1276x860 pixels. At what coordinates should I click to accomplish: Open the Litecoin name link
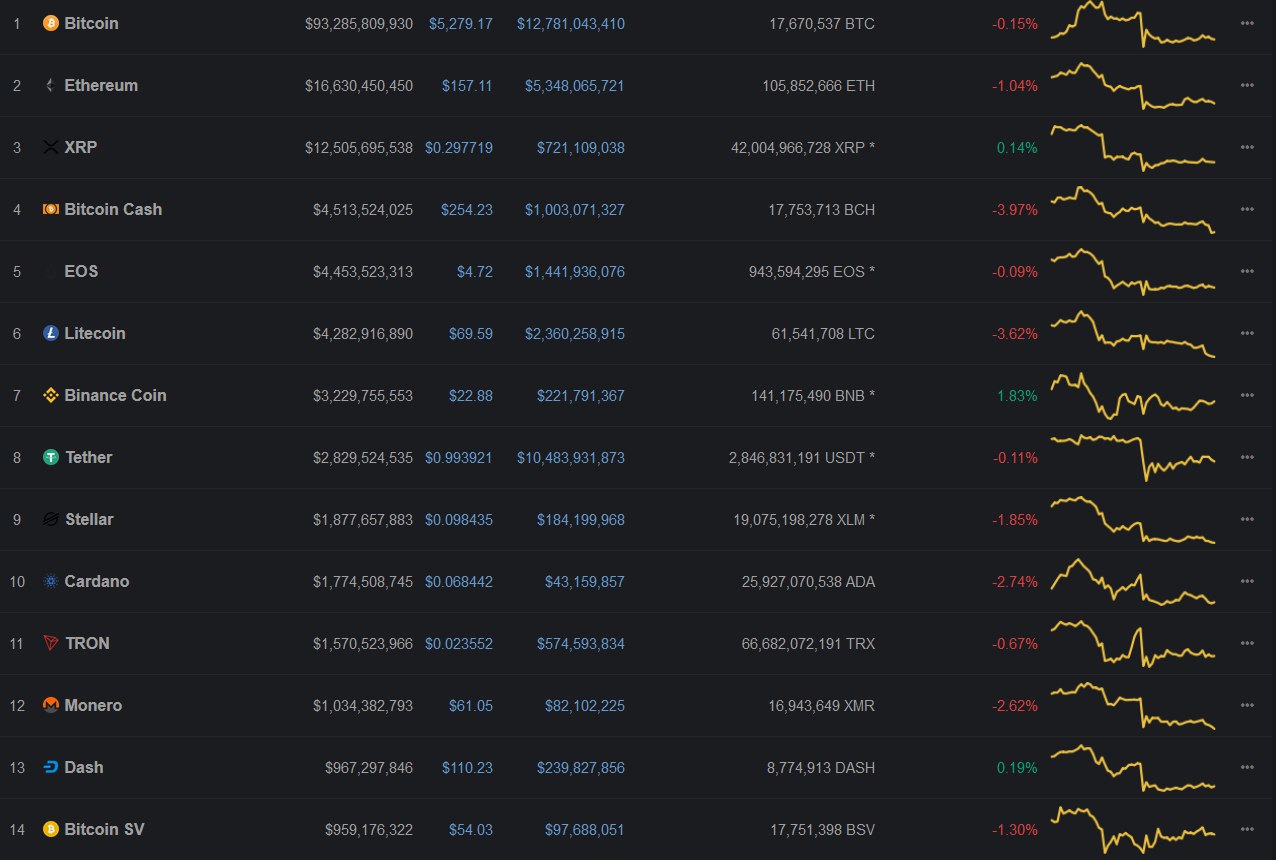point(95,333)
